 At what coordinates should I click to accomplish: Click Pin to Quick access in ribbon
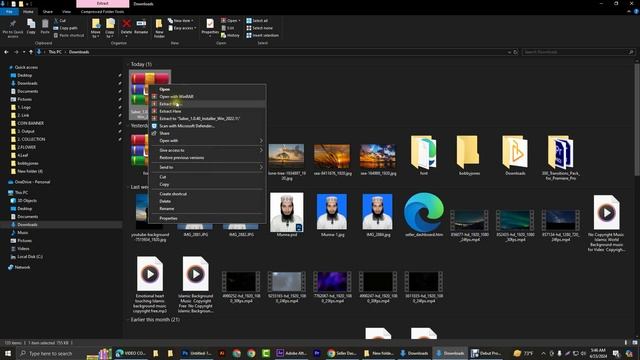[x=13, y=28]
